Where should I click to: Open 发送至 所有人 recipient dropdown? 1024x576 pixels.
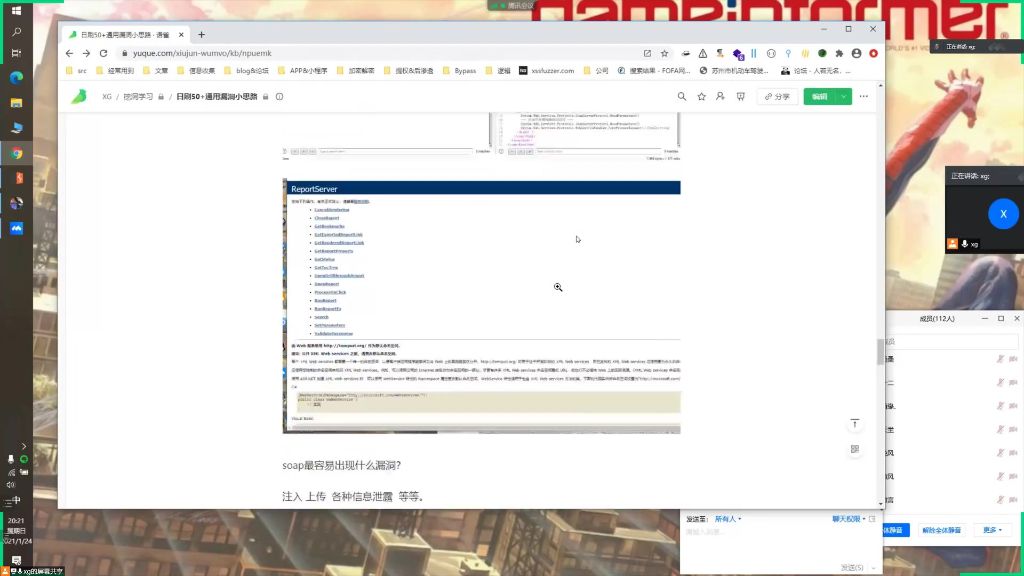728,519
